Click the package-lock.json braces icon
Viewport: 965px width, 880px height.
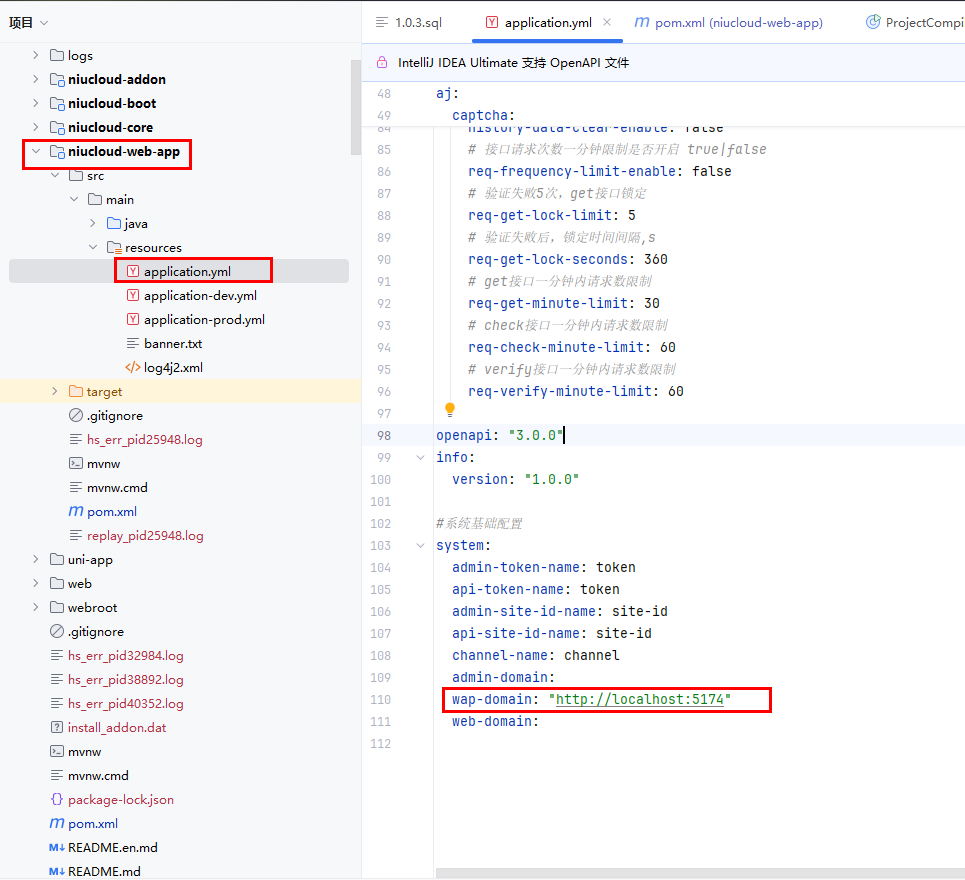pos(57,800)
